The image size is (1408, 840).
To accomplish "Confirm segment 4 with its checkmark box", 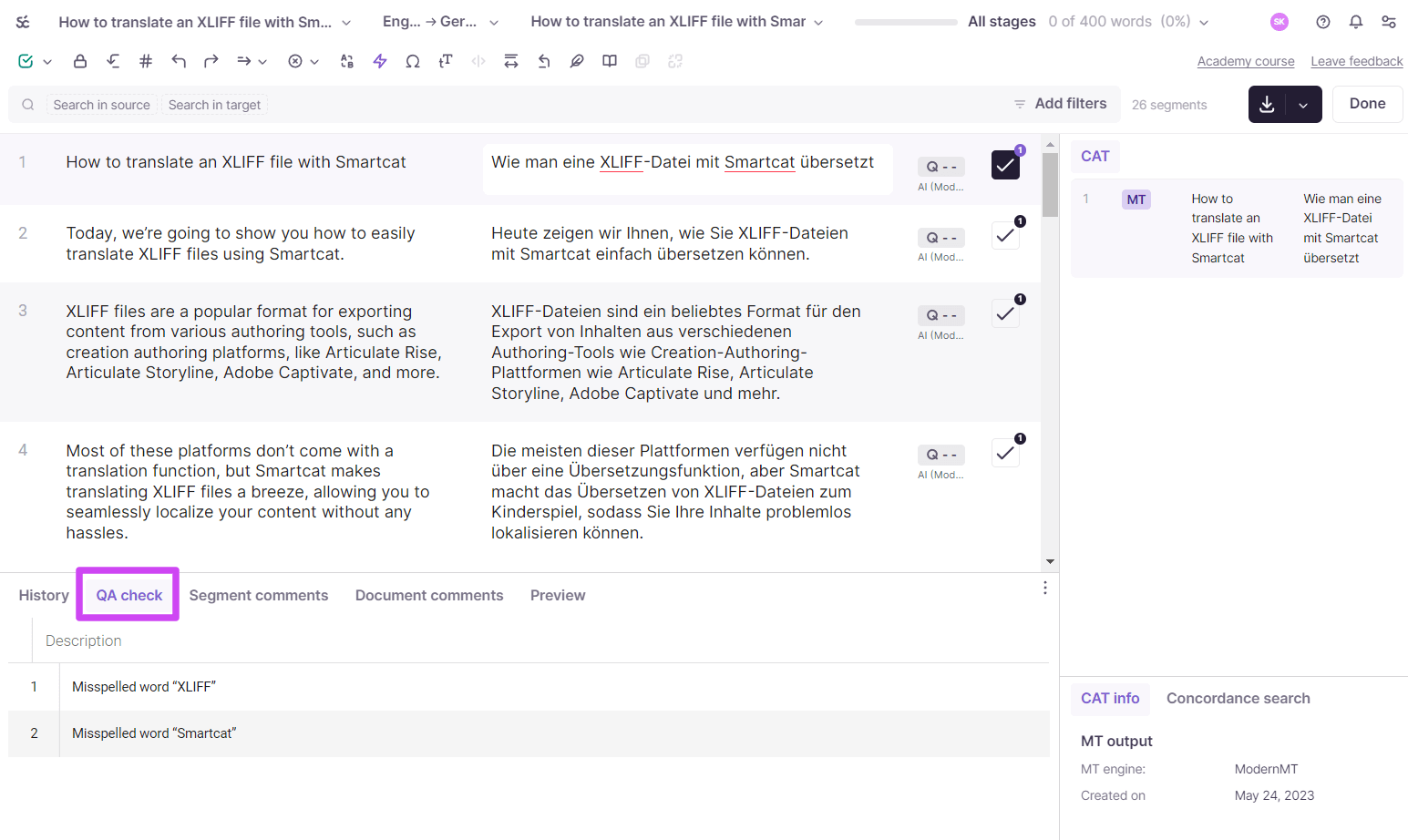I will [1005, 453].
